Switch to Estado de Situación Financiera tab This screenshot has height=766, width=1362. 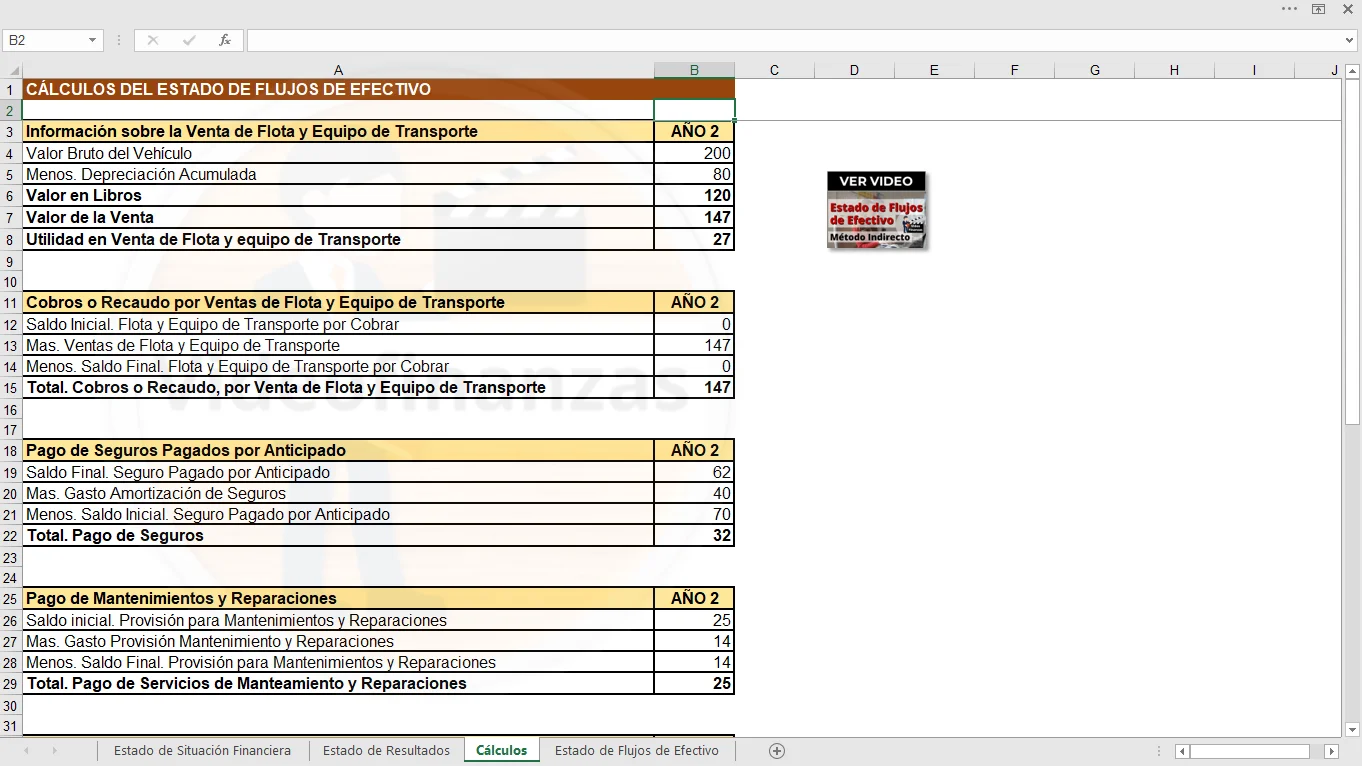(202, 751)
